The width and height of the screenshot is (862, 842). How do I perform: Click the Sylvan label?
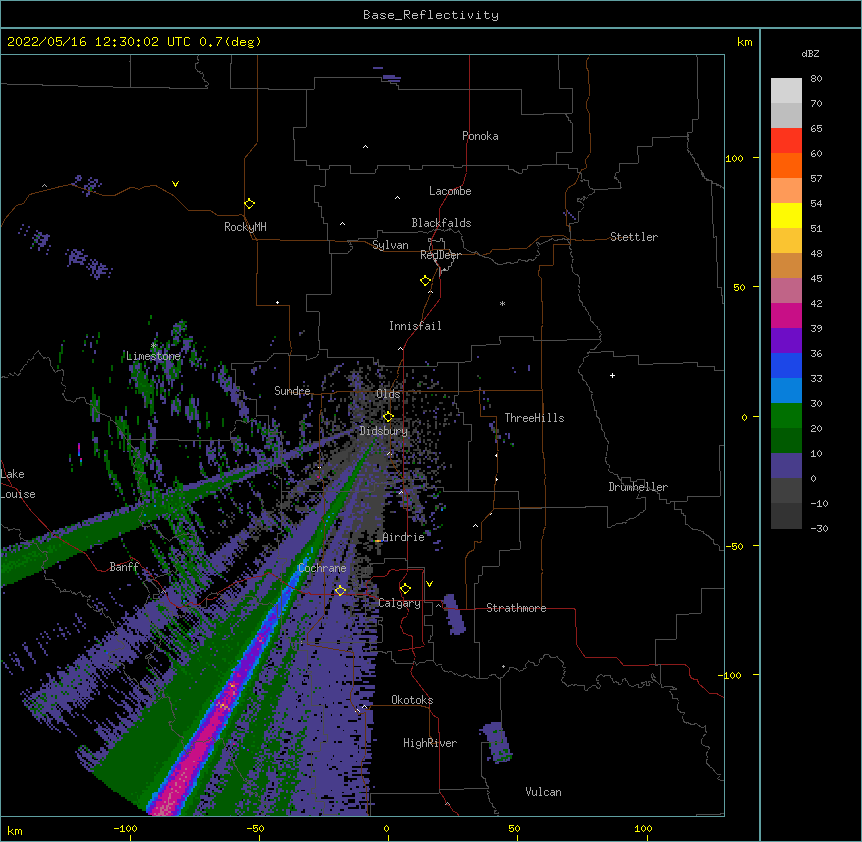[x=390, y=245]
